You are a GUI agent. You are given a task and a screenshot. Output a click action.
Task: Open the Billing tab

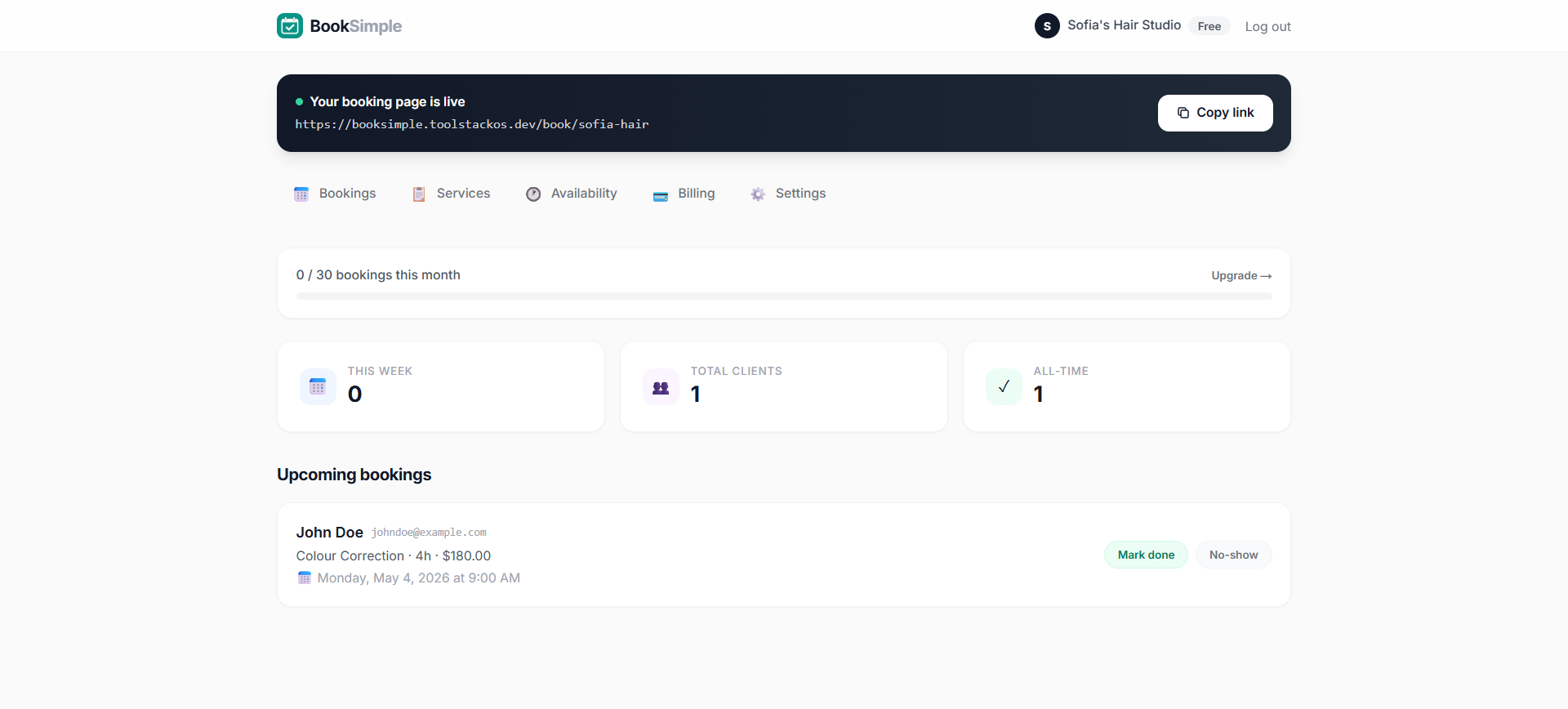click(684, 194)
